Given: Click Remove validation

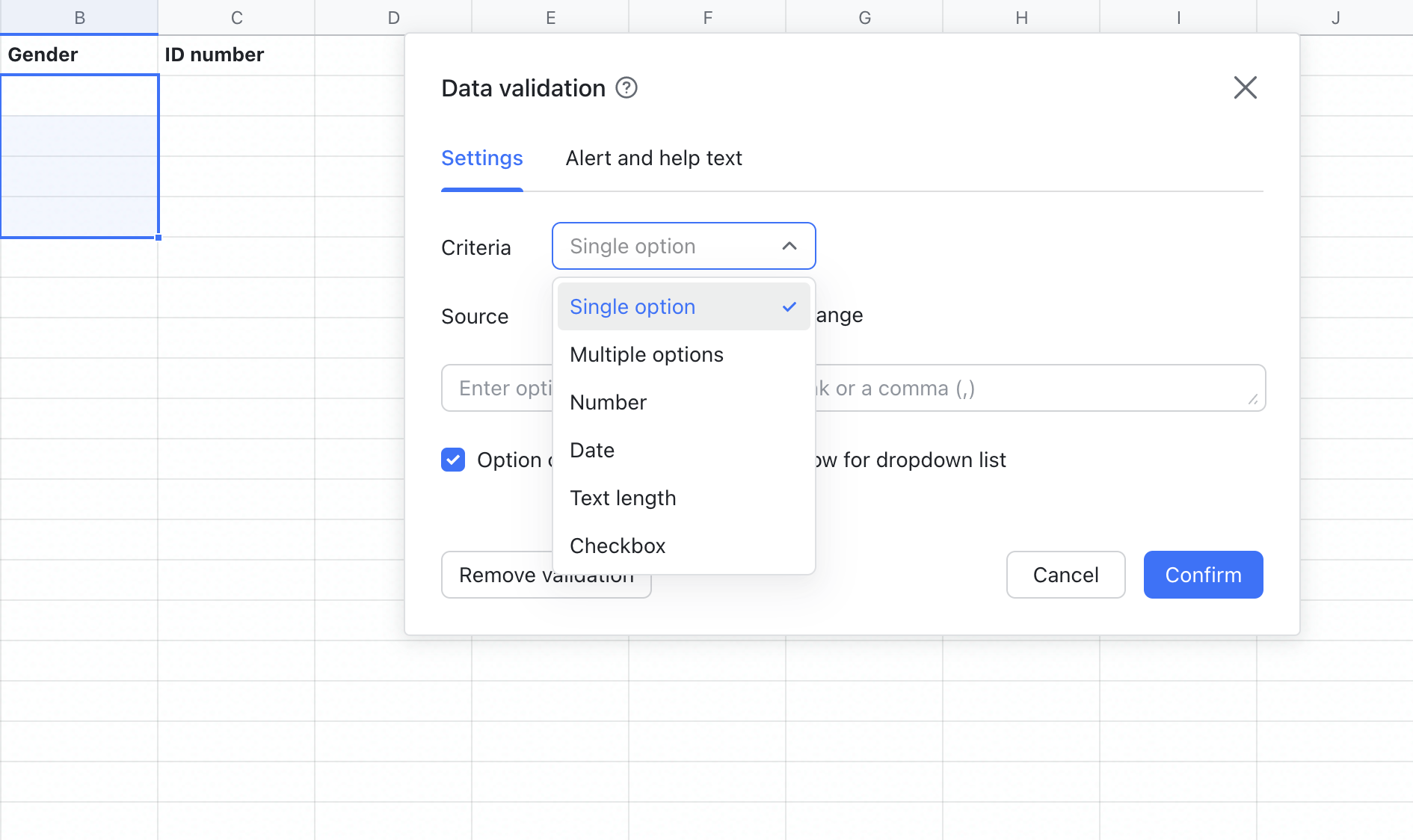Looking at the screenshot, I should pyautogui.click(x=546, y=575).
